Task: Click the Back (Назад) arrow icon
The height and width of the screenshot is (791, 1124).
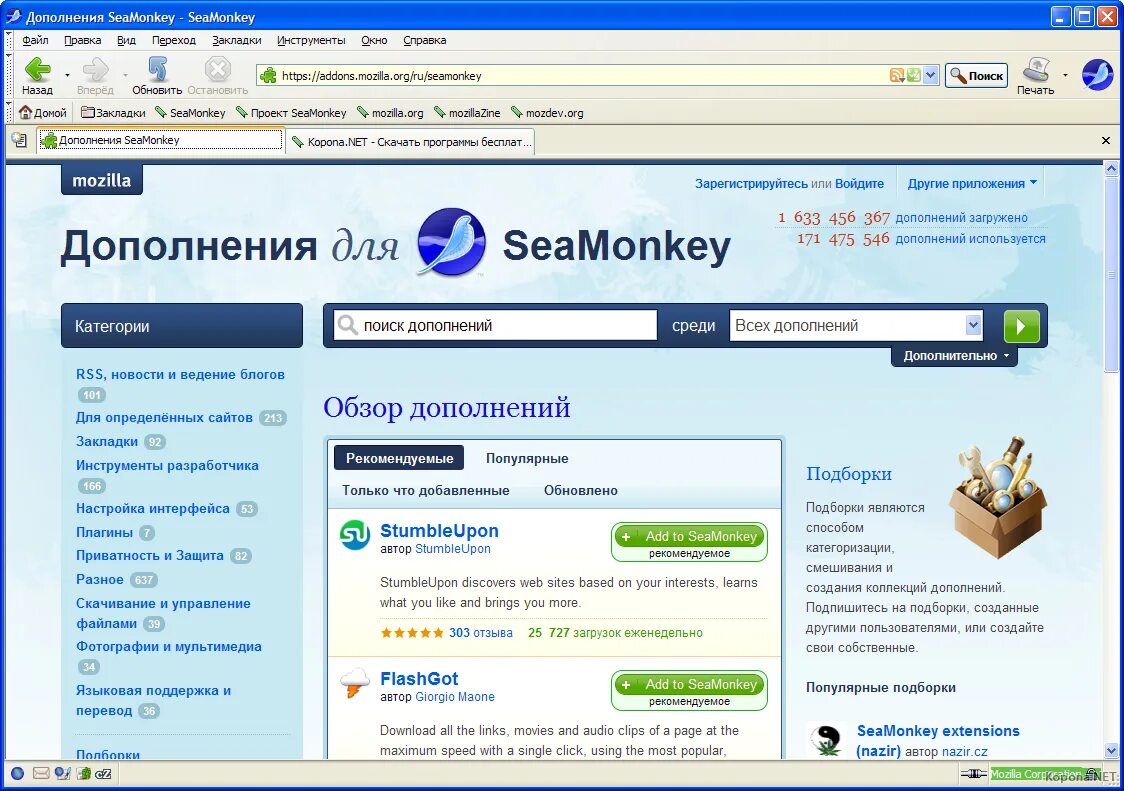Action: coord(37,70)
